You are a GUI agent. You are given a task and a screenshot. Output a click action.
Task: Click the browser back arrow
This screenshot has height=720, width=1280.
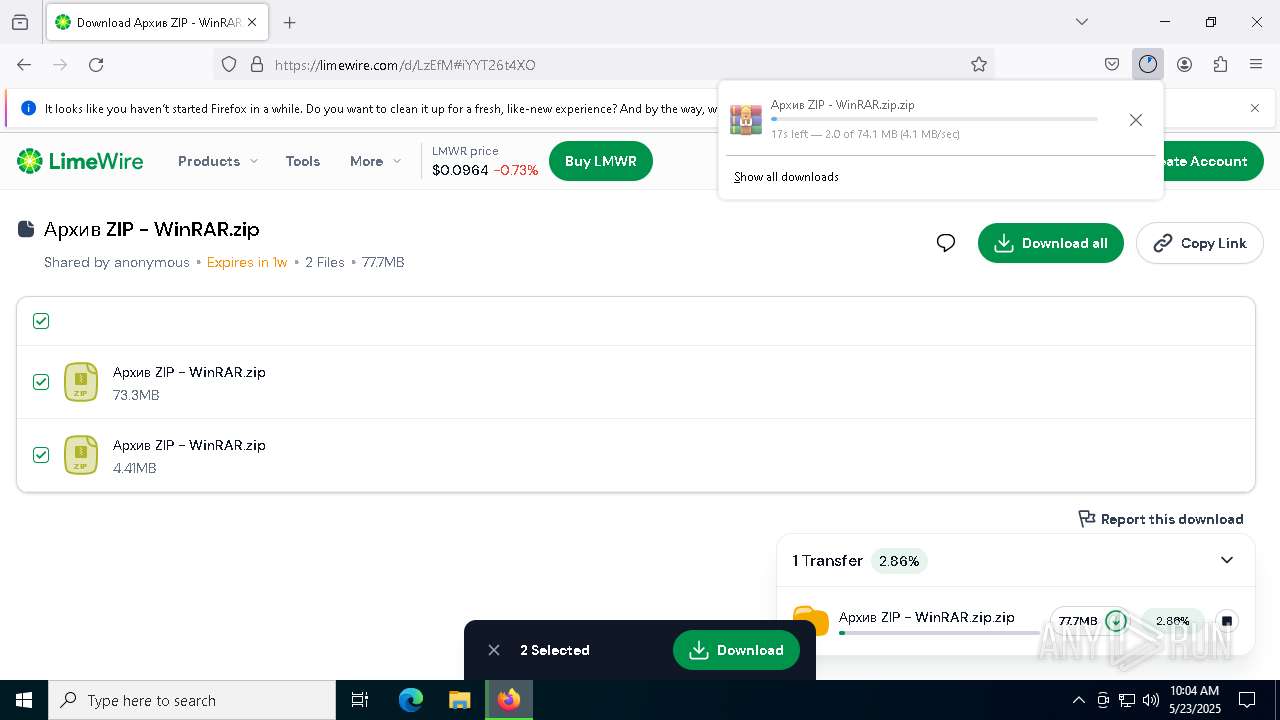[x=24, y=64]
